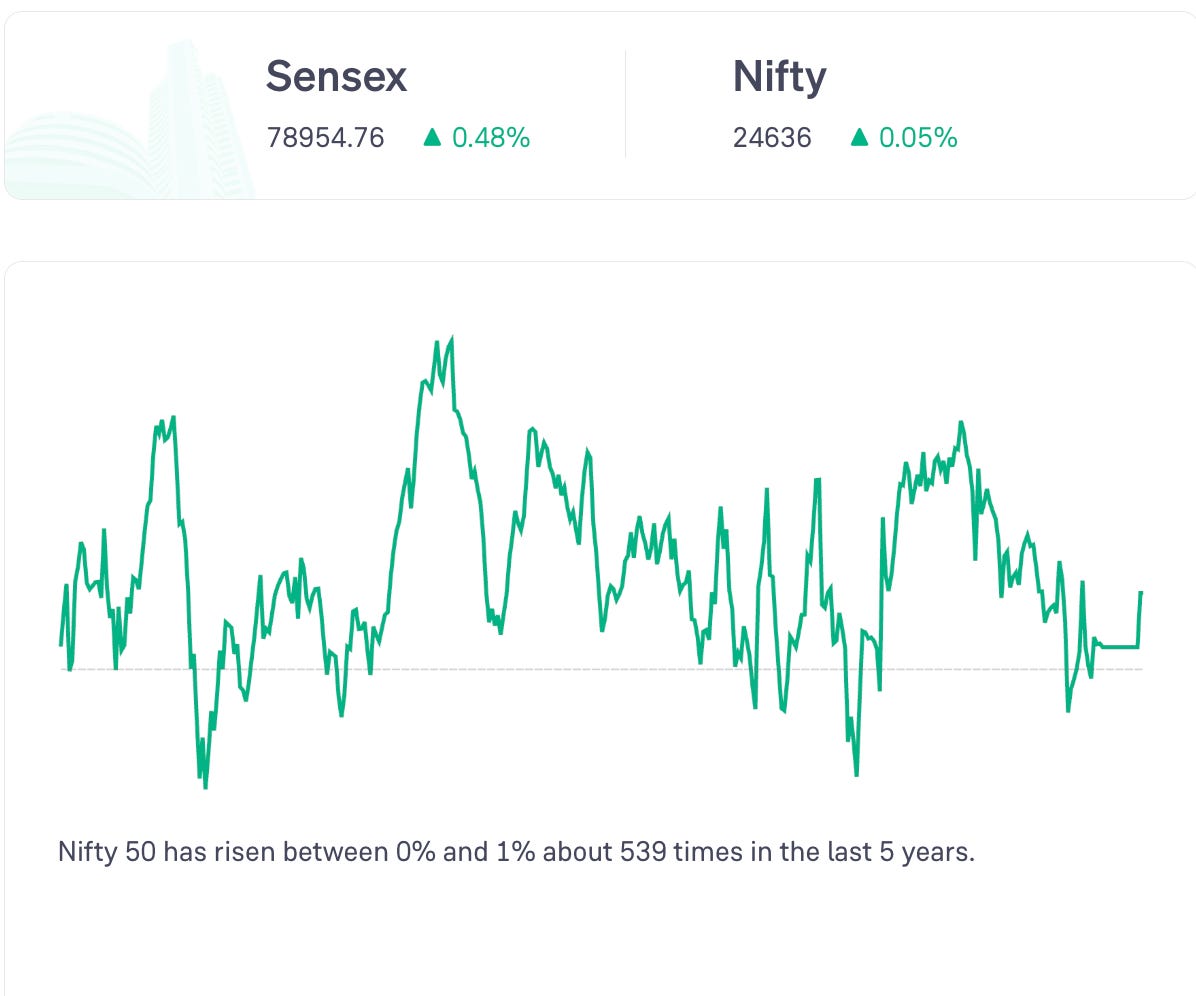Viewport: 1196px width, 996px height.
Task: Click the second-deepest trough in the chart's right half
Action: click(783, 709)
